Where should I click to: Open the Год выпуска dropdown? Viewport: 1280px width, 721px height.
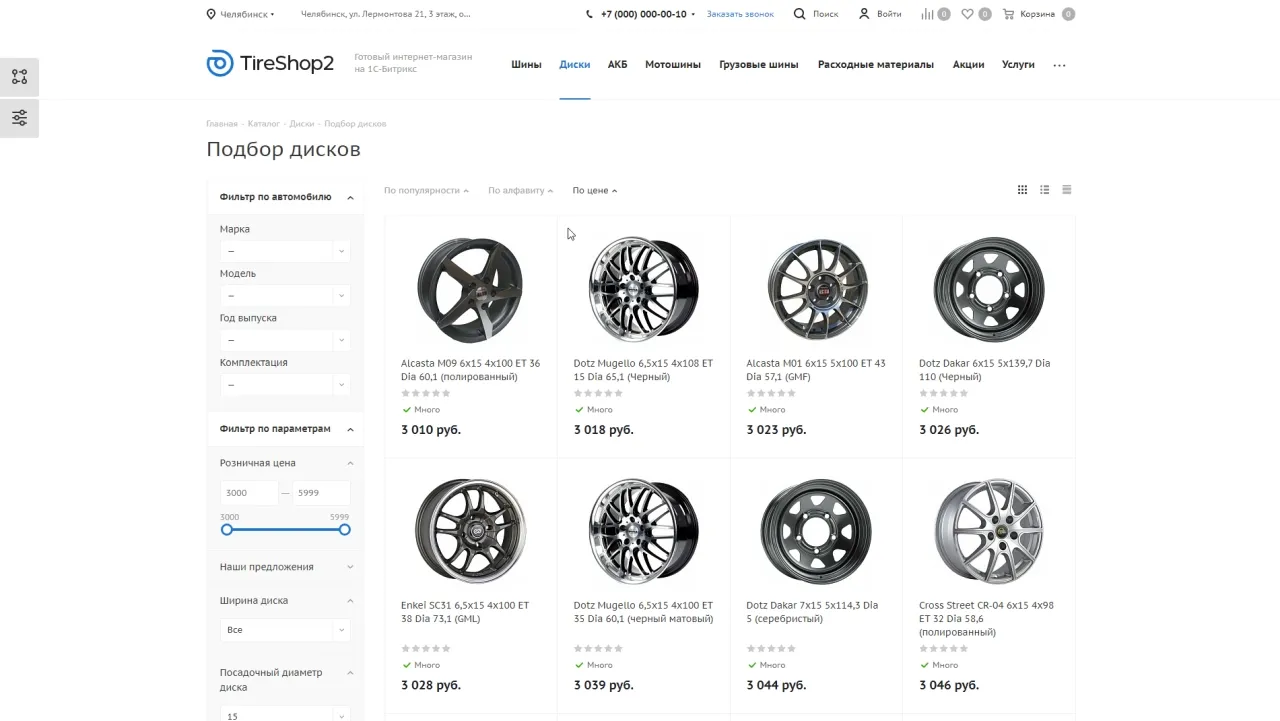285,340
